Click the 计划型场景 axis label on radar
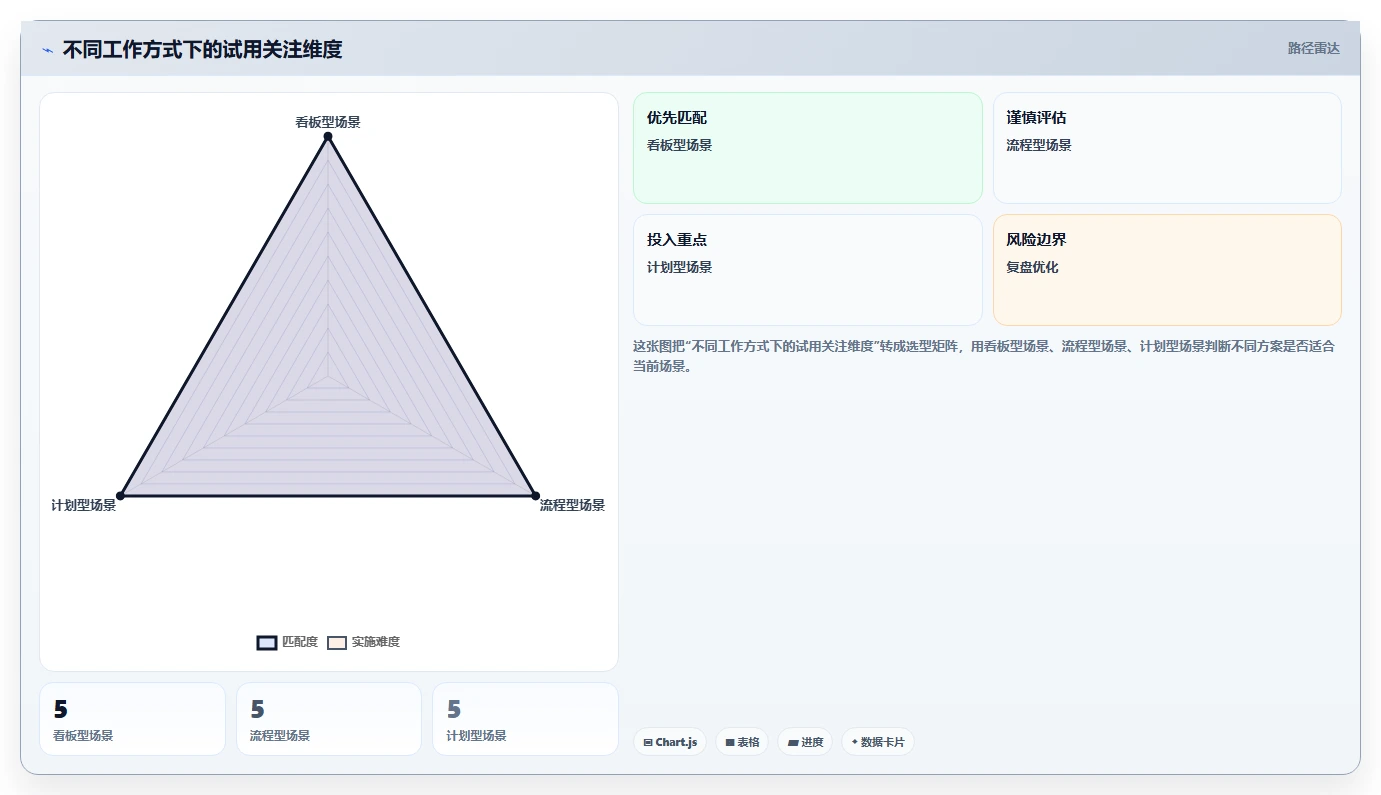Image resolution: width=1381 pixels, height=795 pixels. tap(84, 505)
